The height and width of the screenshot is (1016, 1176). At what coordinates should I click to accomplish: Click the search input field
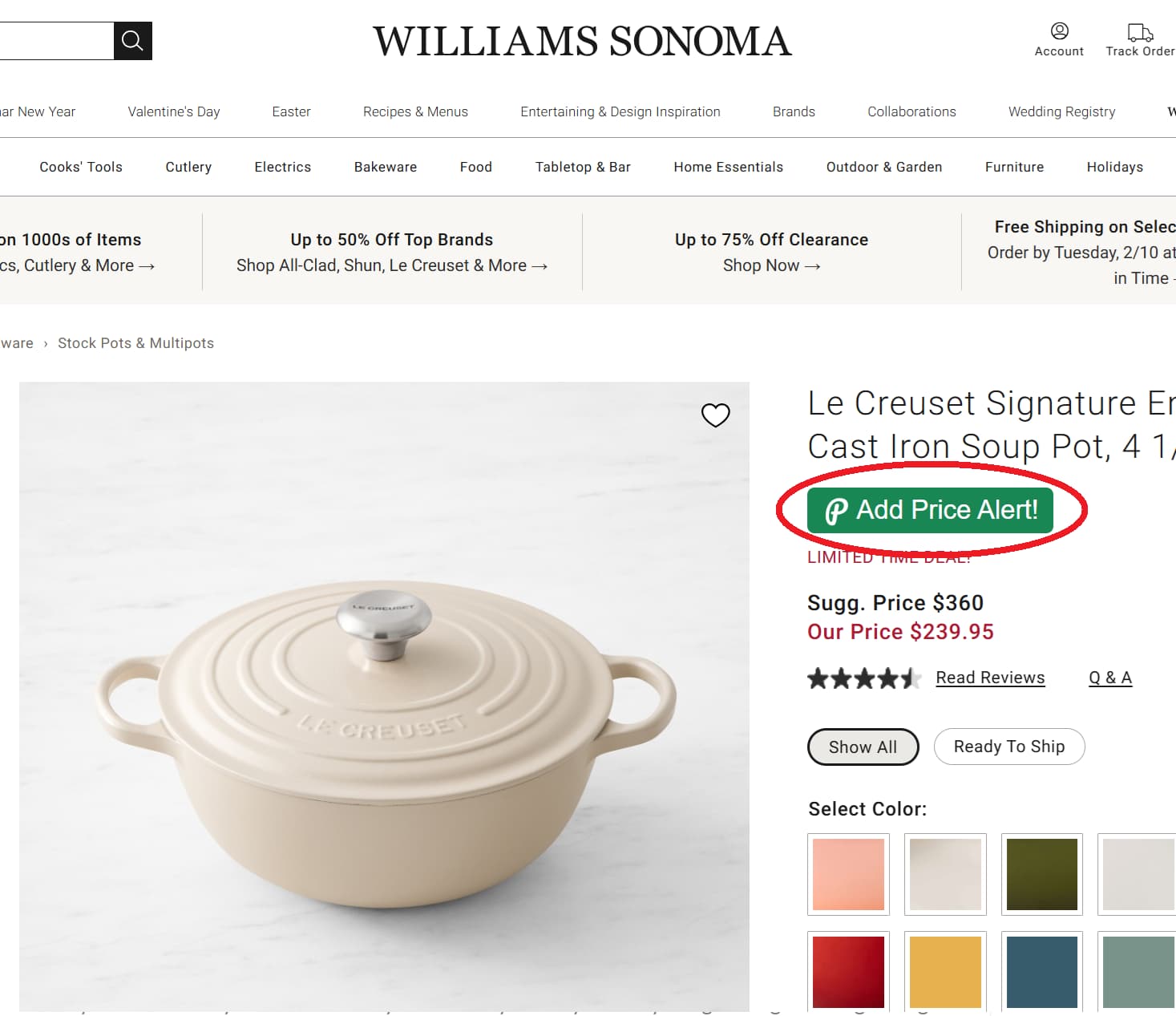[x=56, y=40]
